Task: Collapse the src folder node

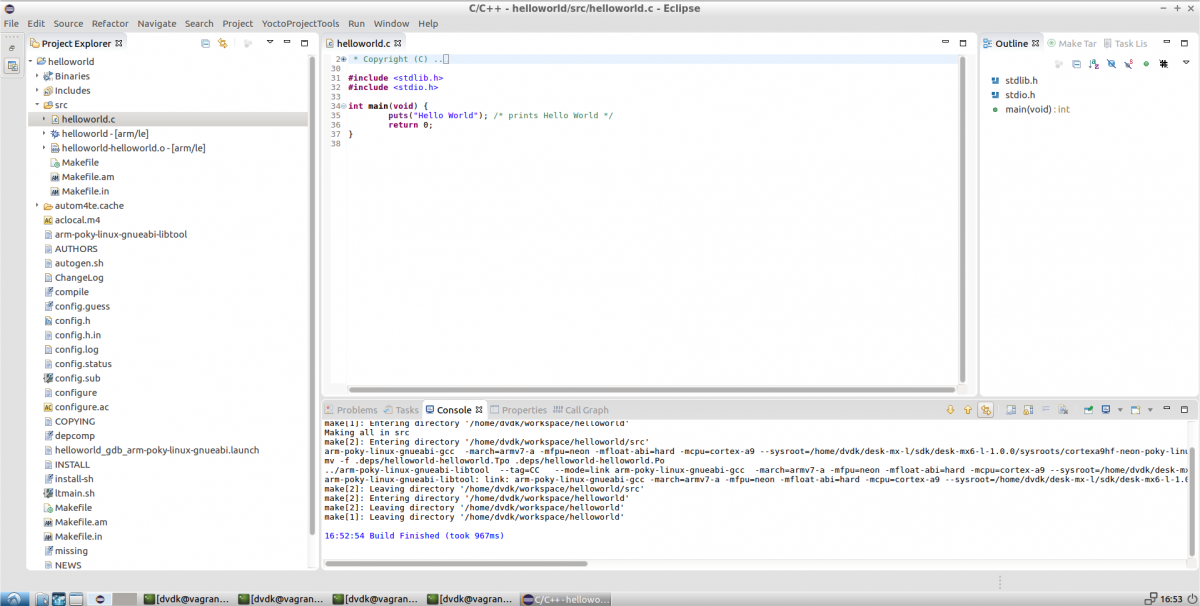Action: [x=38, y=105]
